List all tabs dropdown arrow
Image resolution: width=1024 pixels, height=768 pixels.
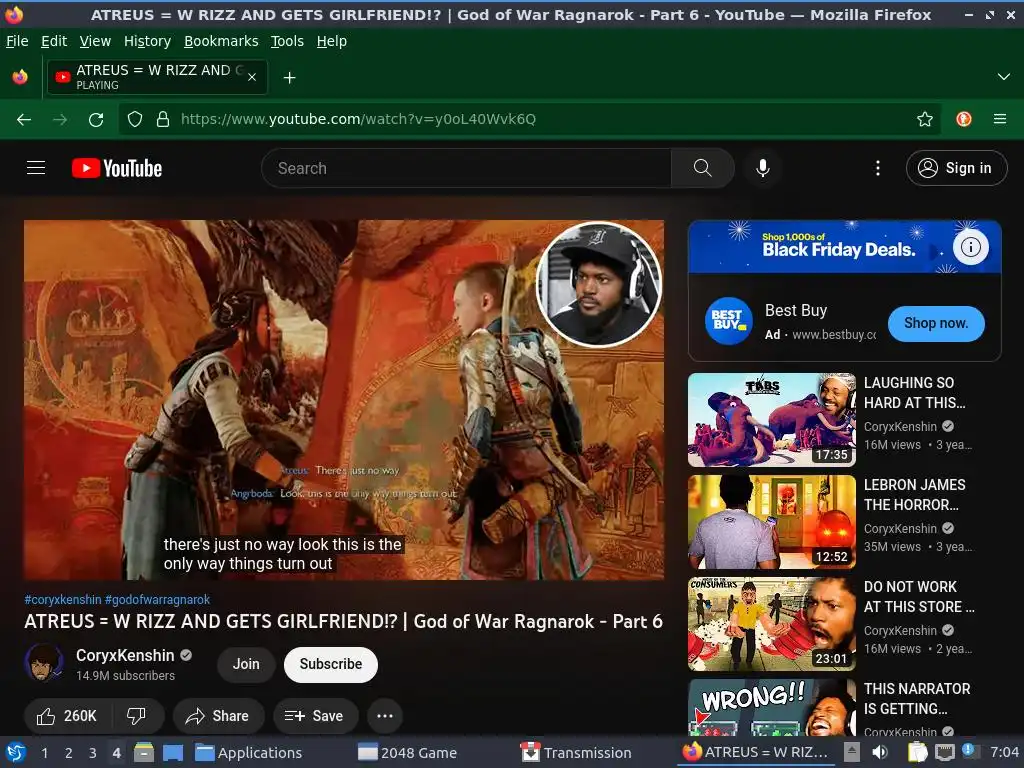tap(1004, 77)
